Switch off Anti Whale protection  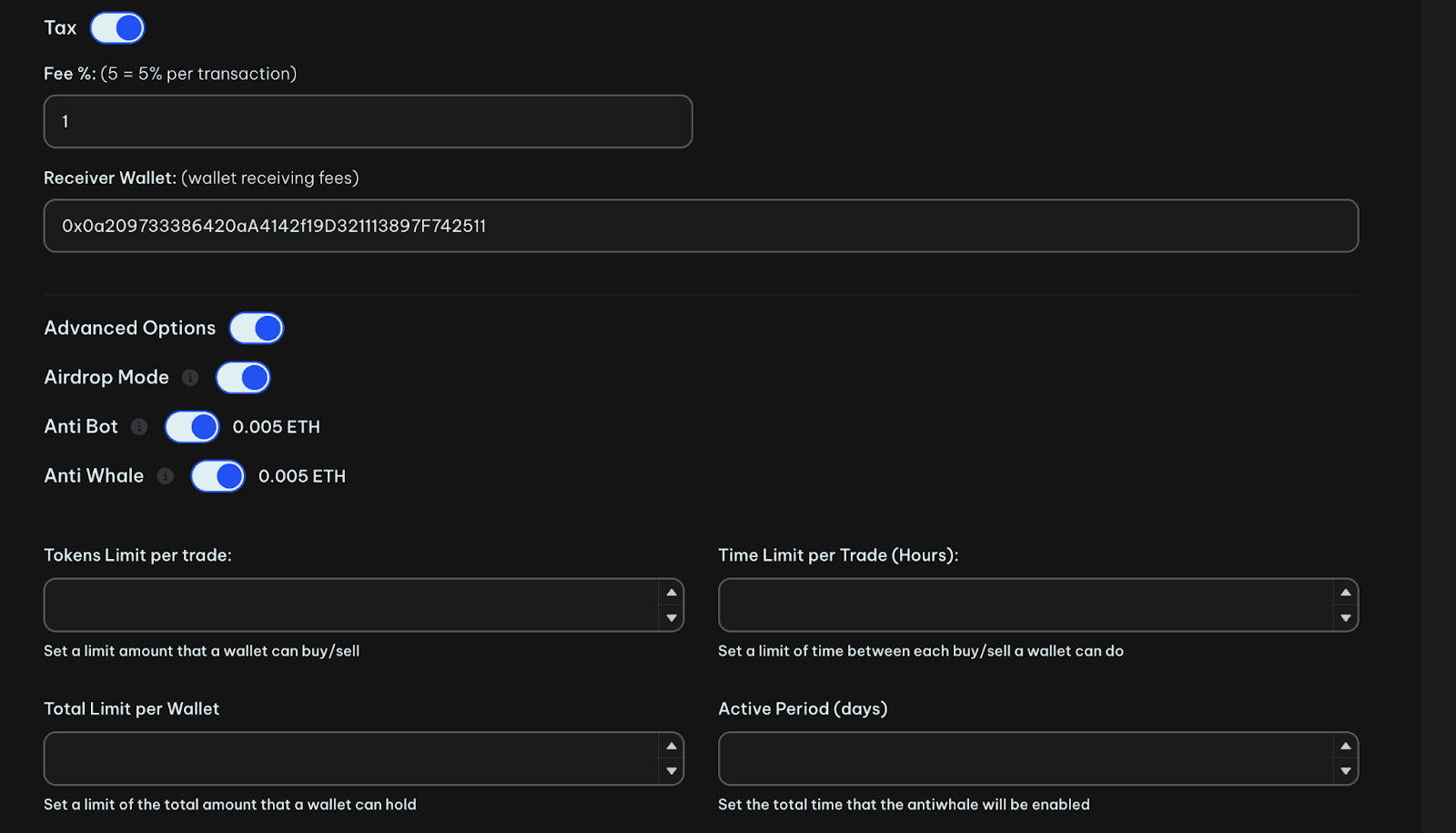coord(217,475)
